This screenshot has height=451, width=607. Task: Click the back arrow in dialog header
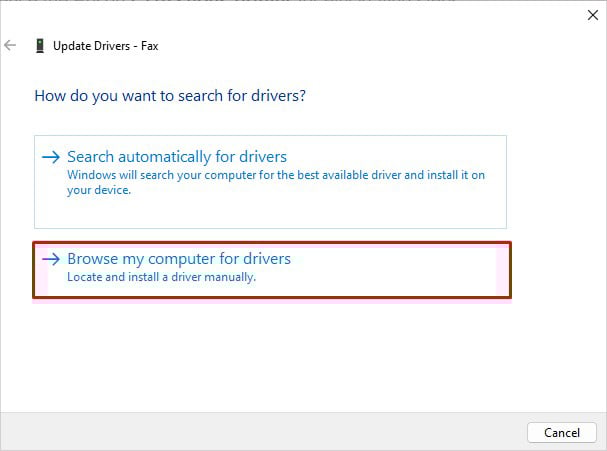point(11,45)
